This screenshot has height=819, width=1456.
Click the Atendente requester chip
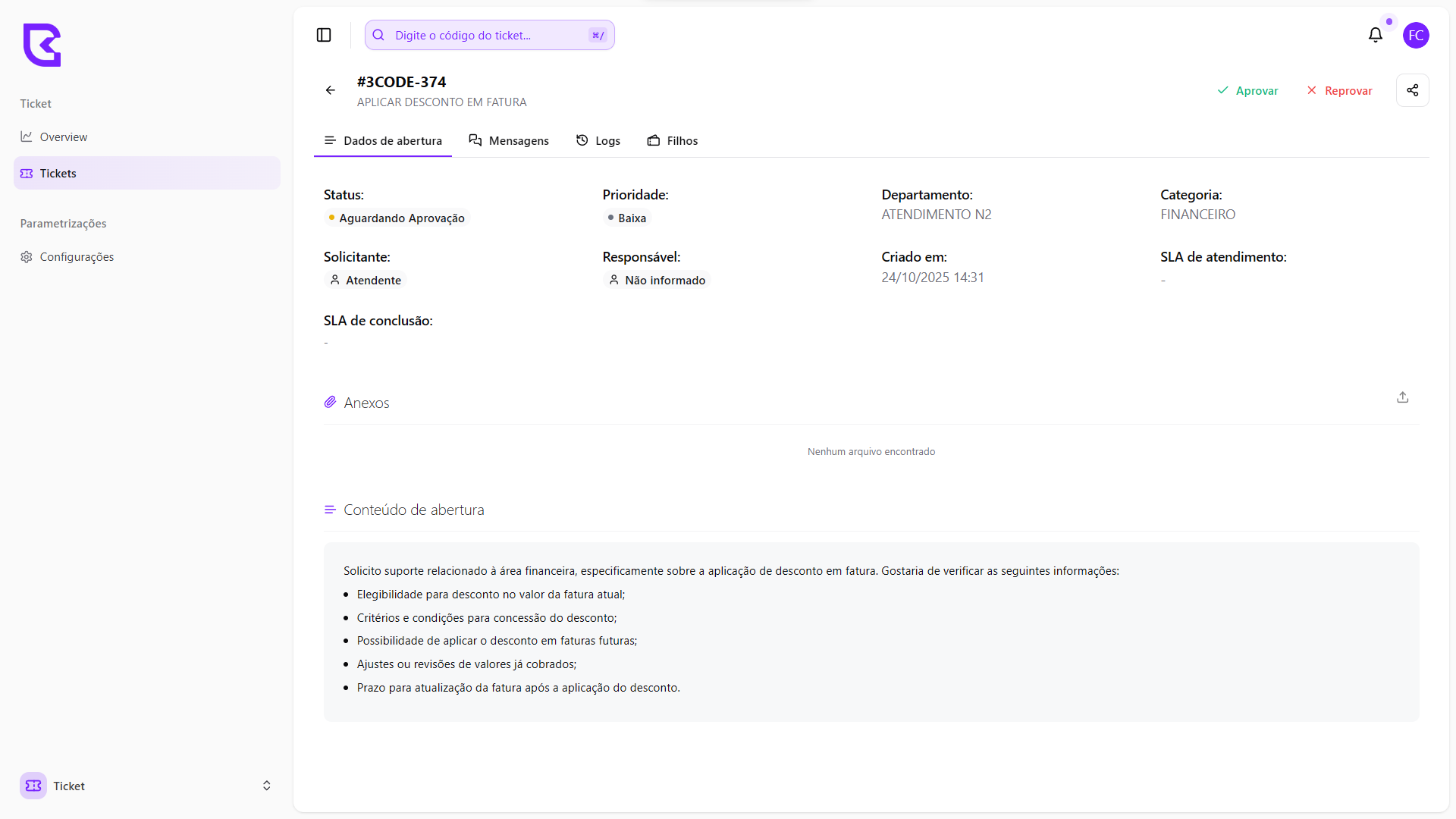(x=366, y=281)
